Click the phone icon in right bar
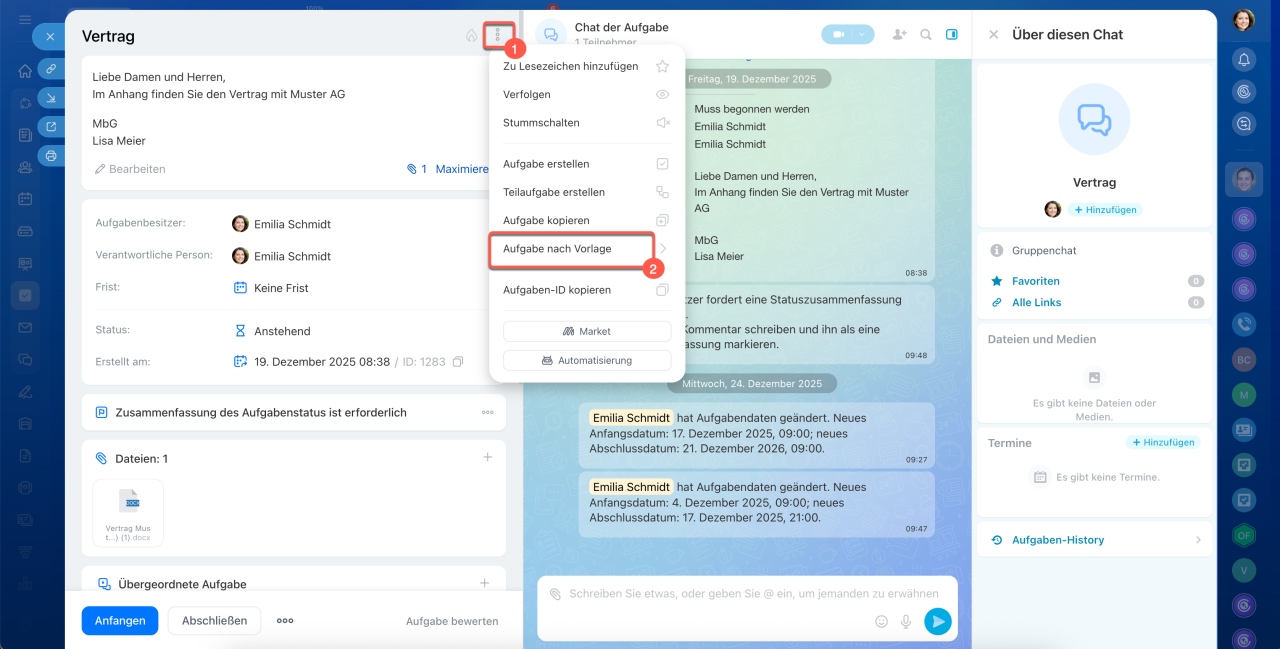 click(1244, 325)
